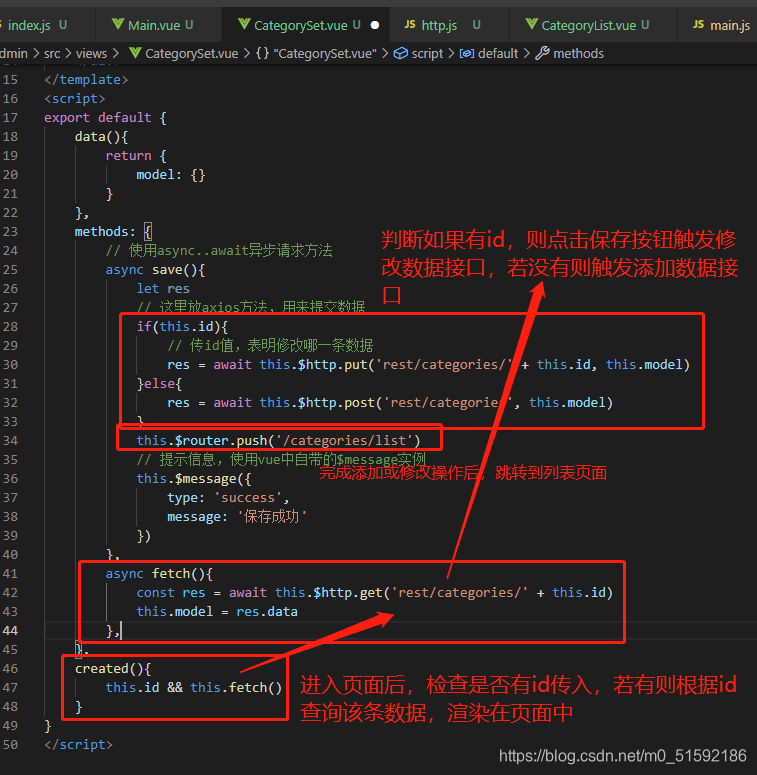Image resolution: width=757 pixels, height=775 pixels.
Task: Click the 'return {' statement on line 19
Action: (136, 156)
